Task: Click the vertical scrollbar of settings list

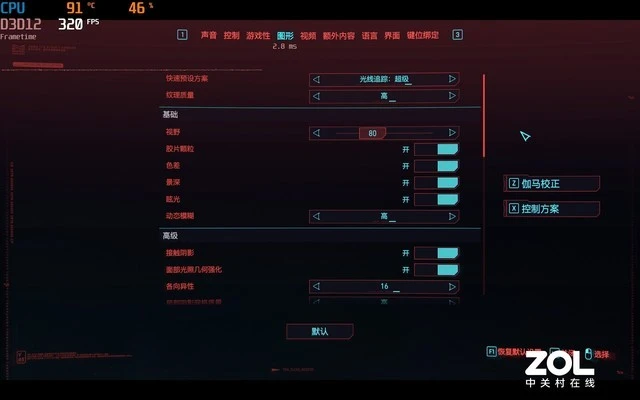Action: point(484,184)
